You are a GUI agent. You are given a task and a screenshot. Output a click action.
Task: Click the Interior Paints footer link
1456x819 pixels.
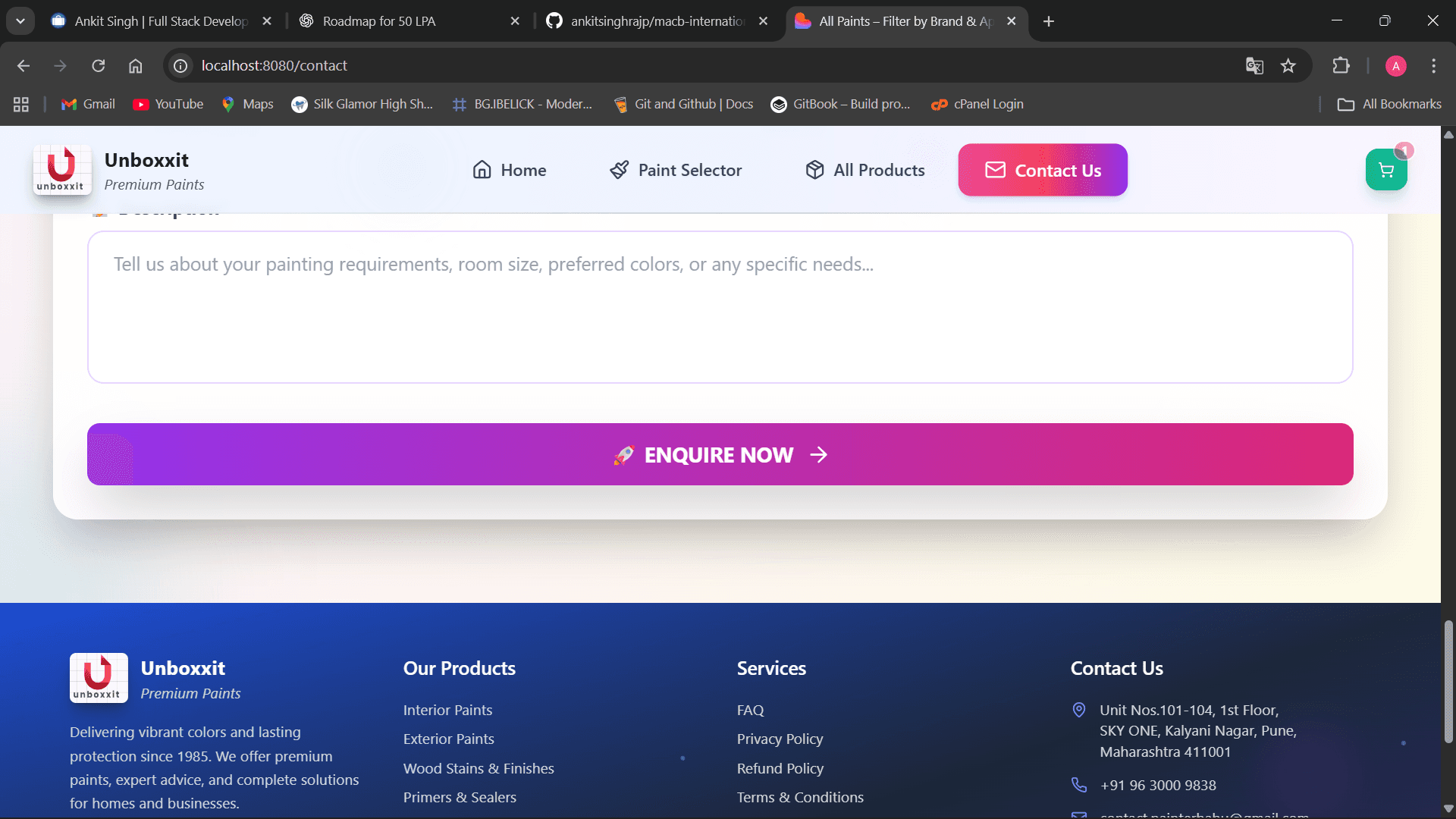click(x=447, y=710)
